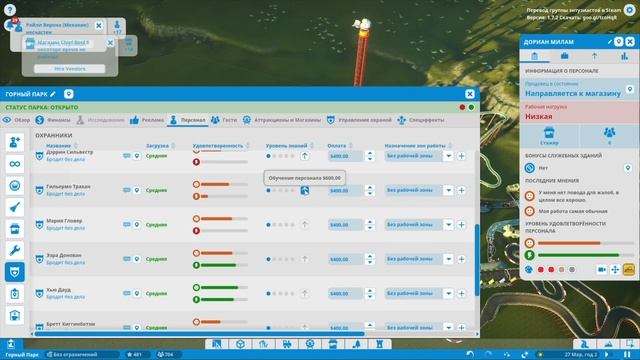Toggle the game pause button
This screenshot has height=360, width=640.
click(x=627, y=354)
